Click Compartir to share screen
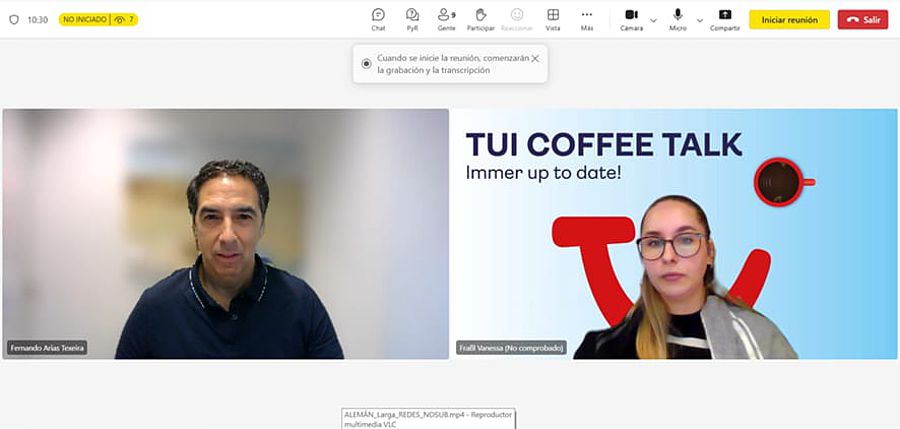This screenshot has width=900, height=429. pos(725,19)
